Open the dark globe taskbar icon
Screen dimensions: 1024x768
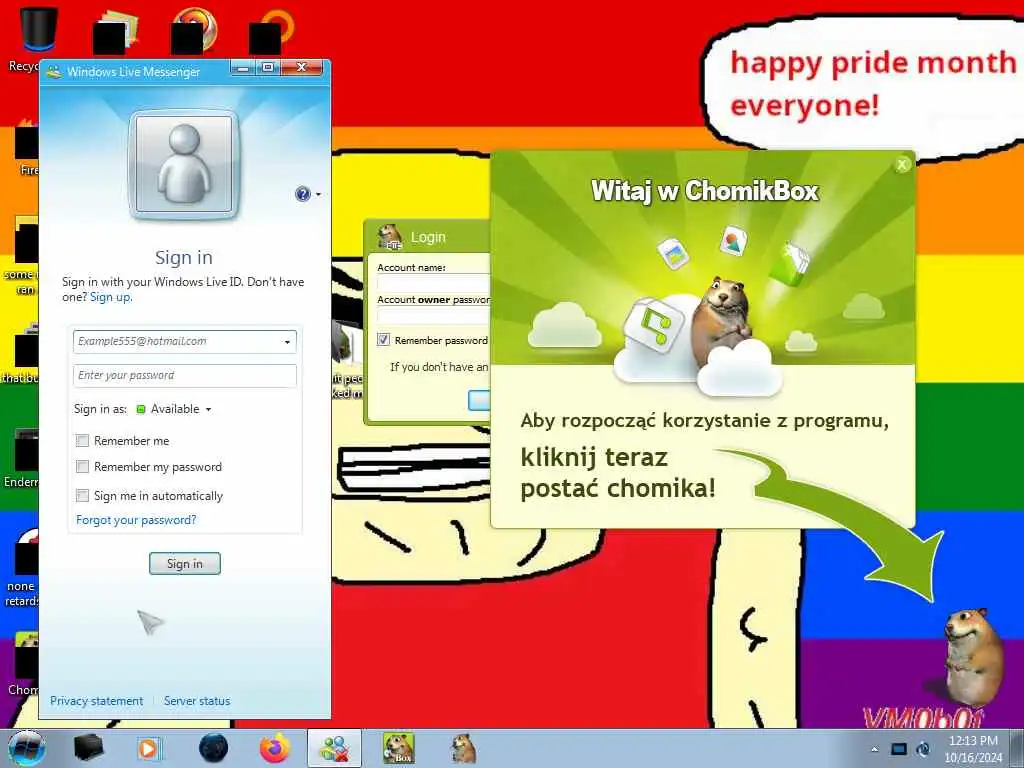coord(214,748)
